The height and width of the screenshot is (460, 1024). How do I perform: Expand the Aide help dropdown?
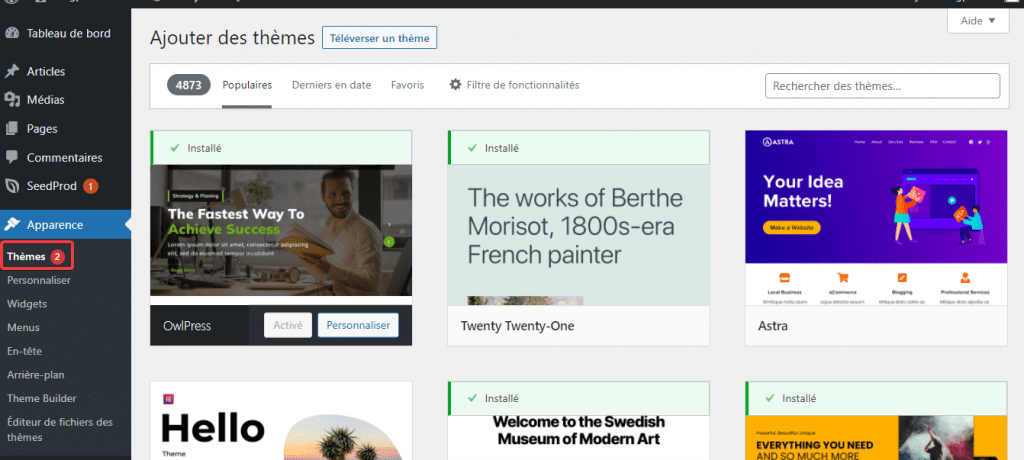(x=978, y=21)
